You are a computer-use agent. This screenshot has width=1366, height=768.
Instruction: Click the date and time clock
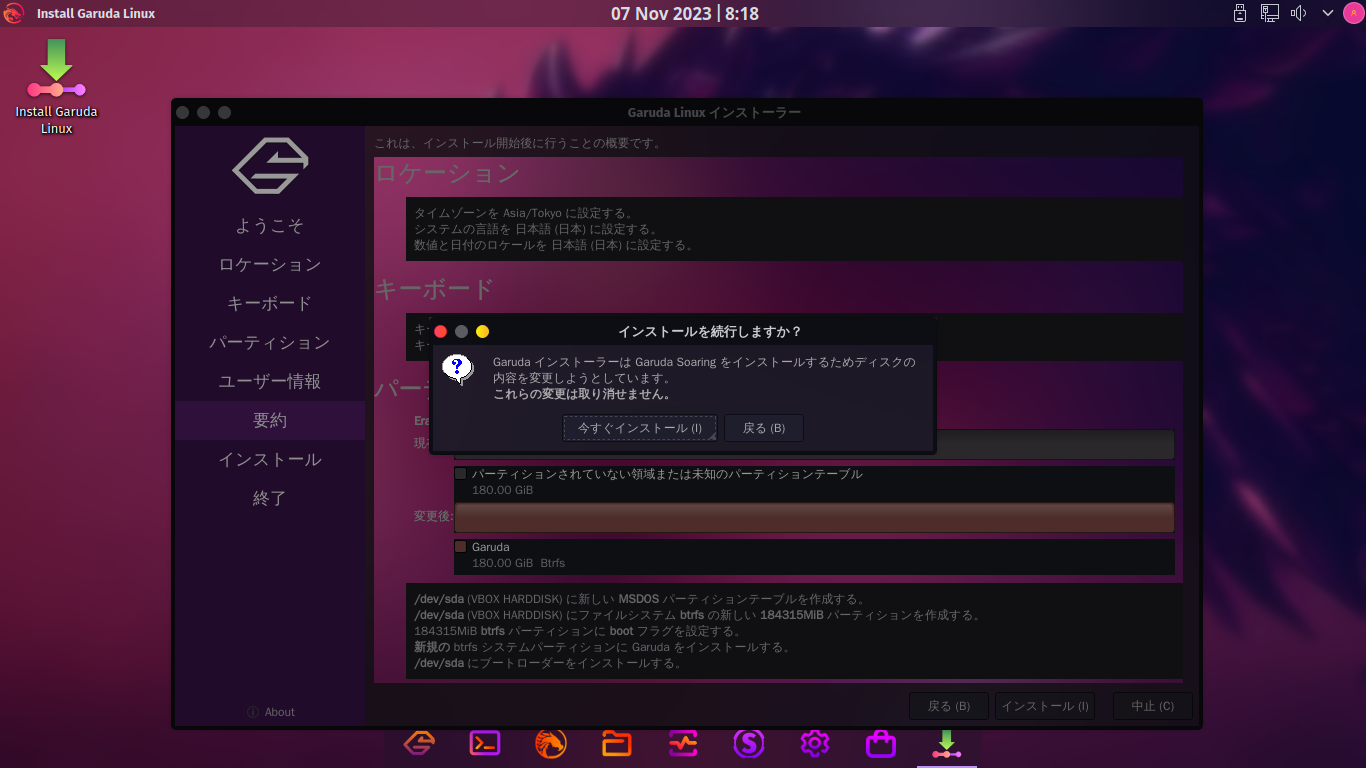[x=685, y=14]
